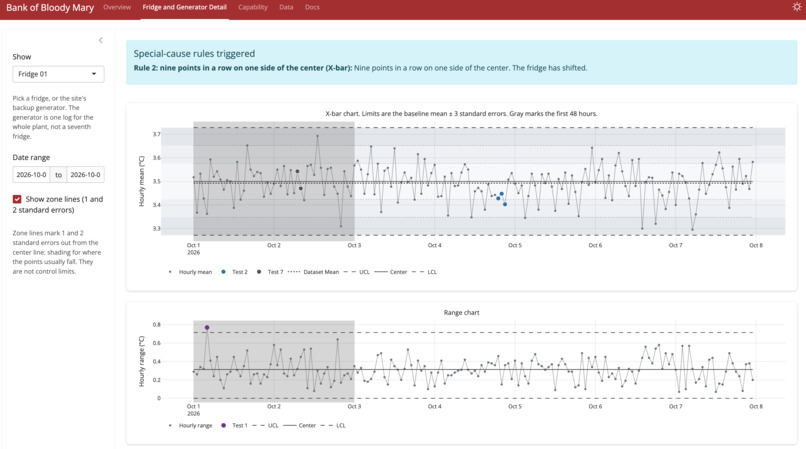806x449 pixels.
Task: Switch to the Capability tab
Action: pyautogui.click(x=253, y=7)
